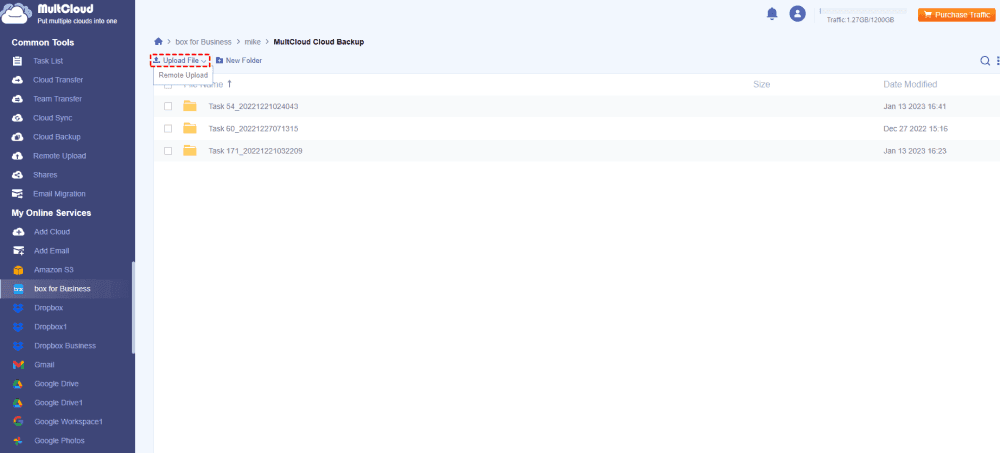
Task: Click folder icon of Task 171 row
Action: click(x=189, y=151)
